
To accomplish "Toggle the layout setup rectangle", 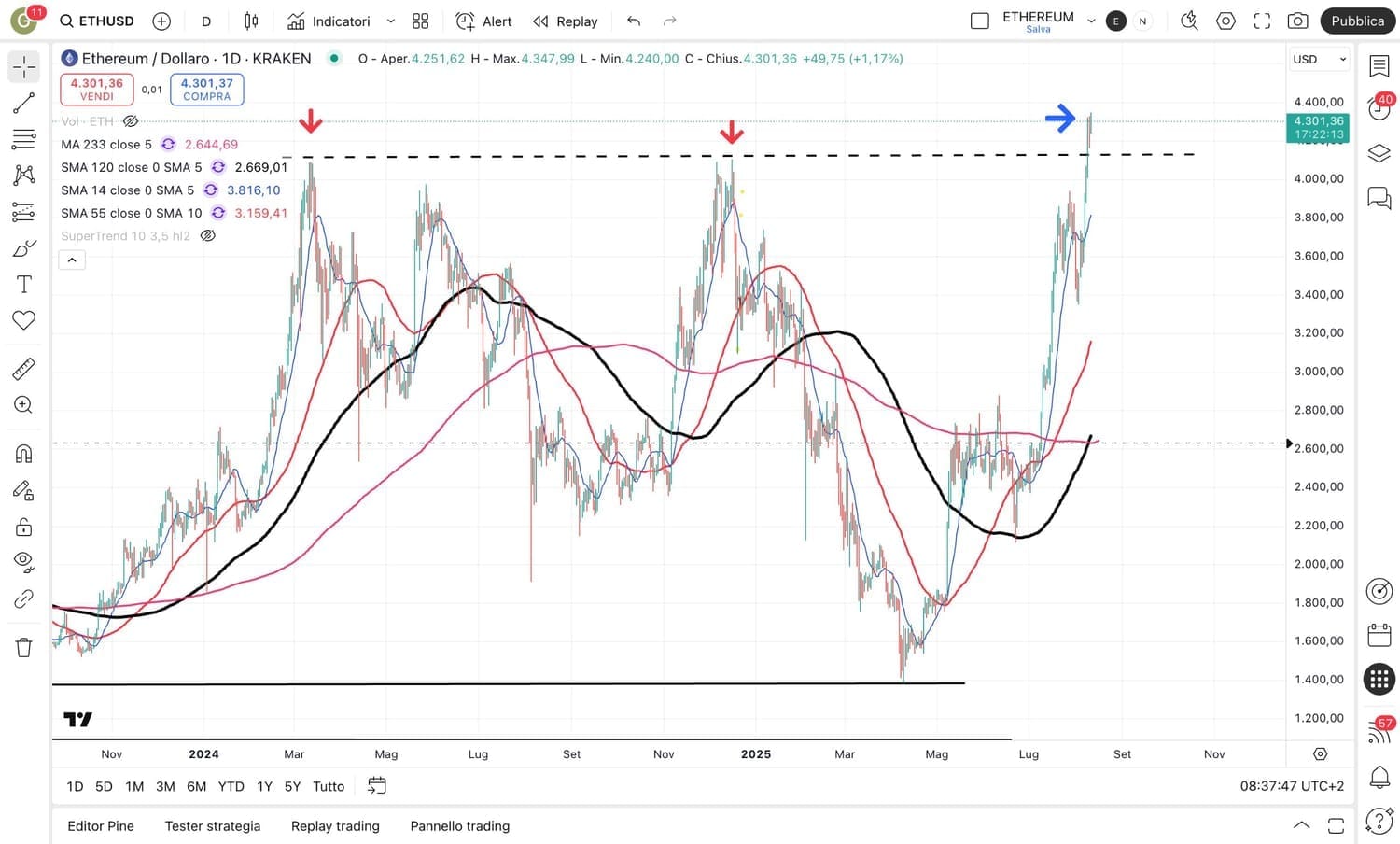I will coord(980,21).
